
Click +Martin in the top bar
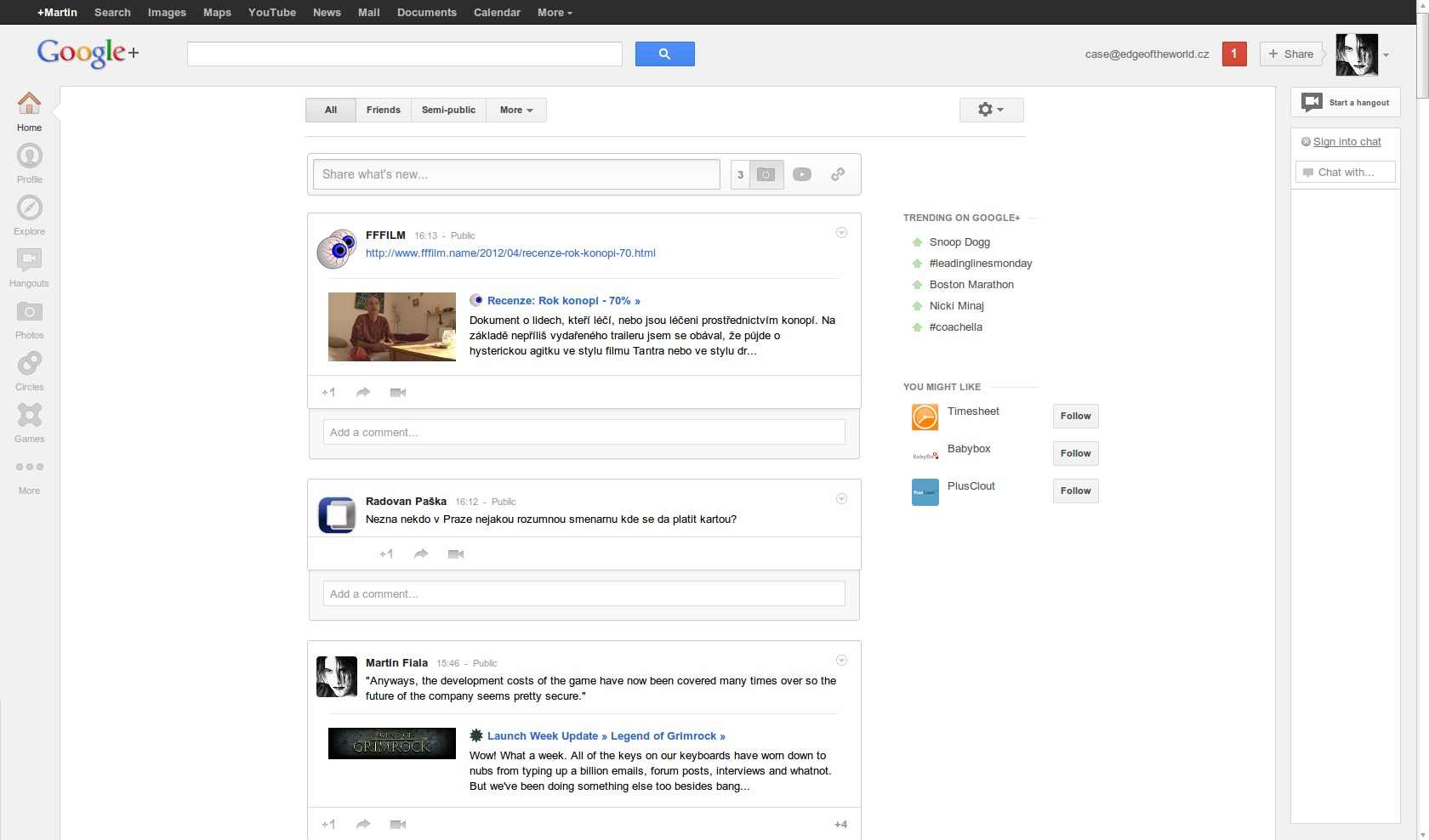57,12
